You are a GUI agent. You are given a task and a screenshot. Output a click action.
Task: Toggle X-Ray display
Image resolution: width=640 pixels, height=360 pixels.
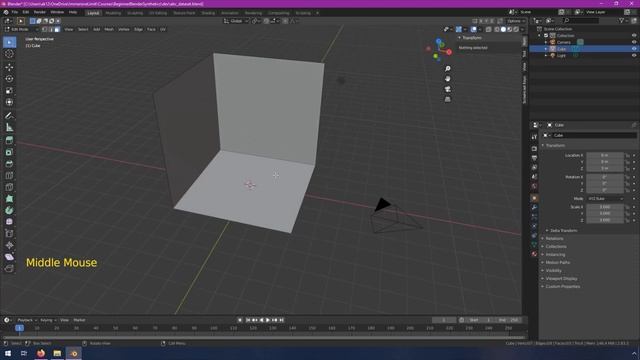[x=489, y=29]
